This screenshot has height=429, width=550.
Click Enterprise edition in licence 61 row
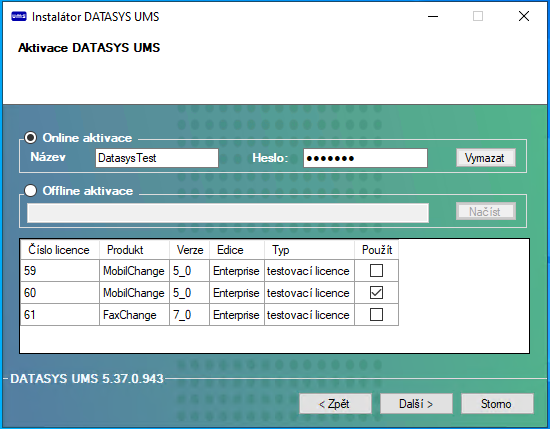point(237,315)
